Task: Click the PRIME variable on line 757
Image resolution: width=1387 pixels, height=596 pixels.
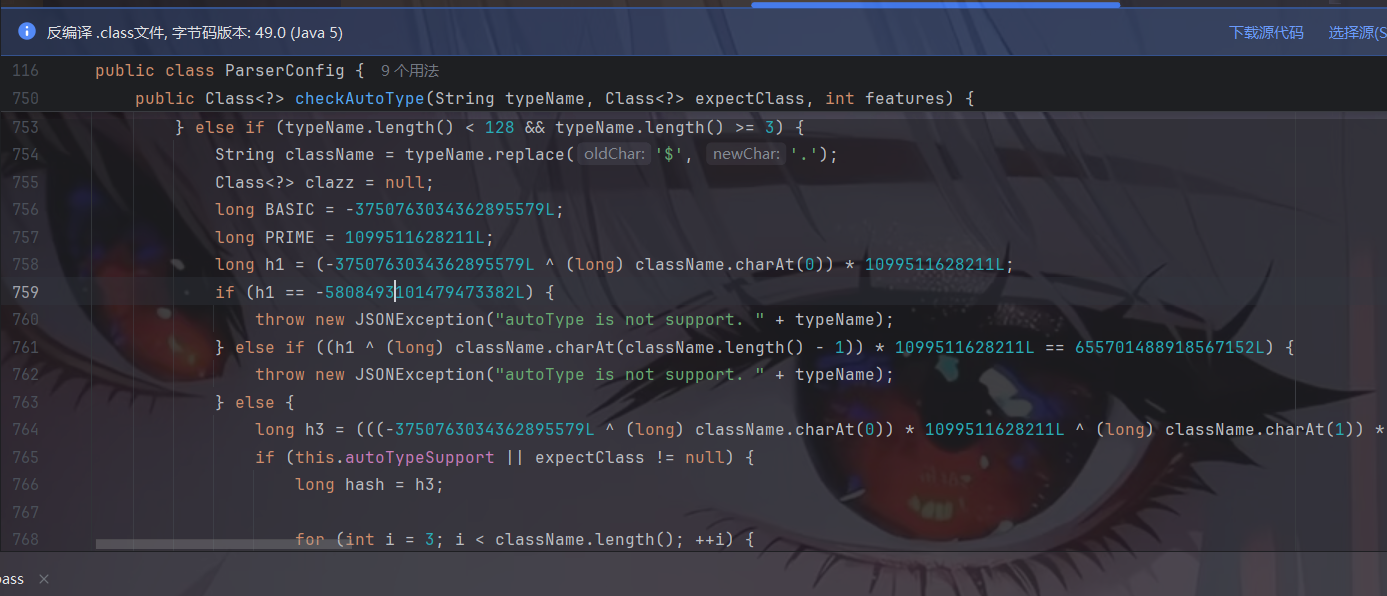Action: click(290, 237)
